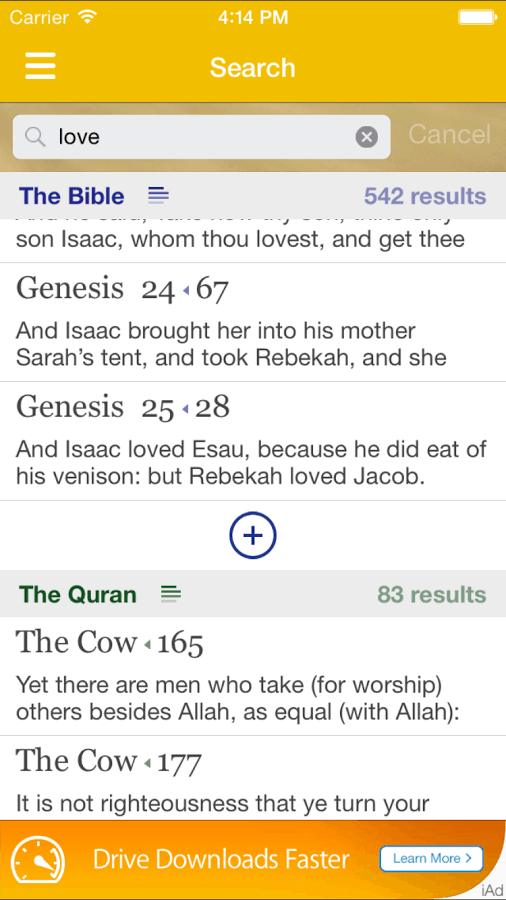Viewport: 506px width, 900px height.
Task: Cancel the search
Action: (449, 134)
